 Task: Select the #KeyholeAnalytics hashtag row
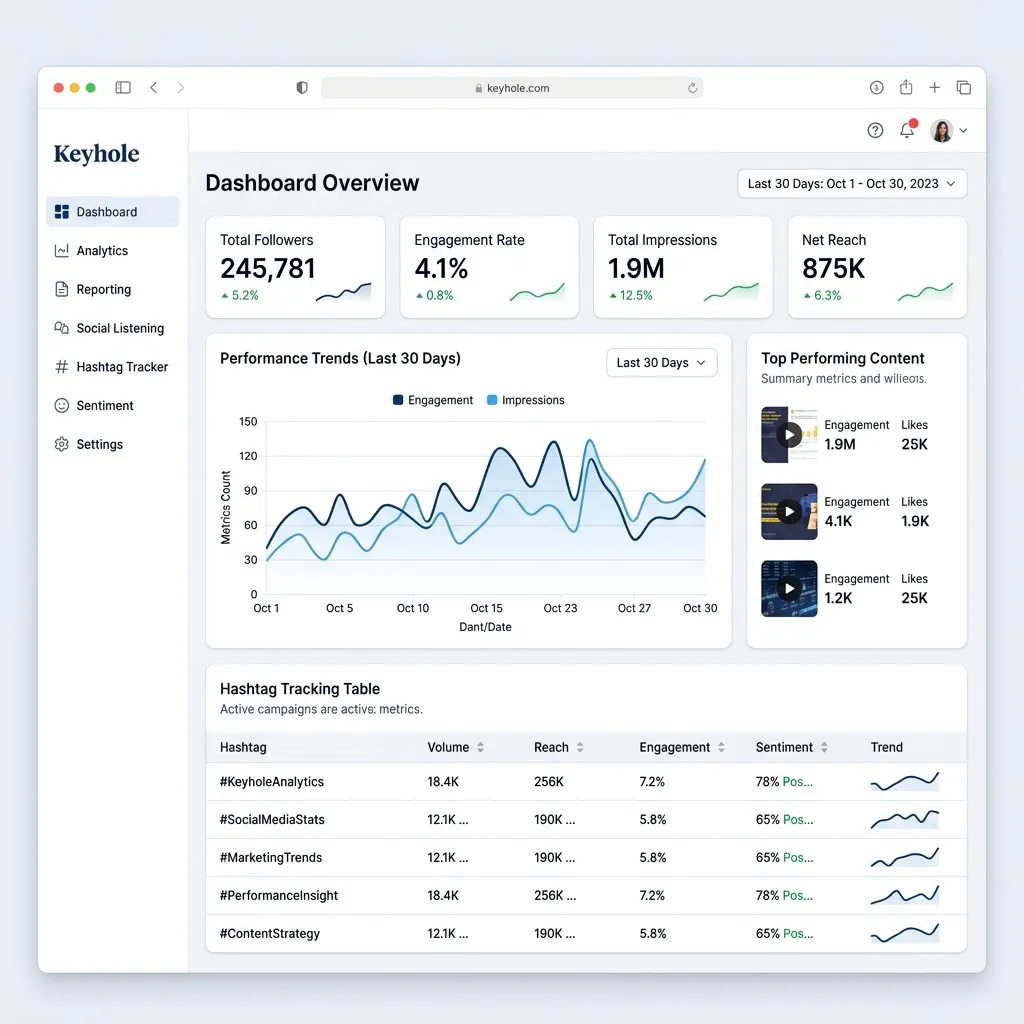coord(586,782)
